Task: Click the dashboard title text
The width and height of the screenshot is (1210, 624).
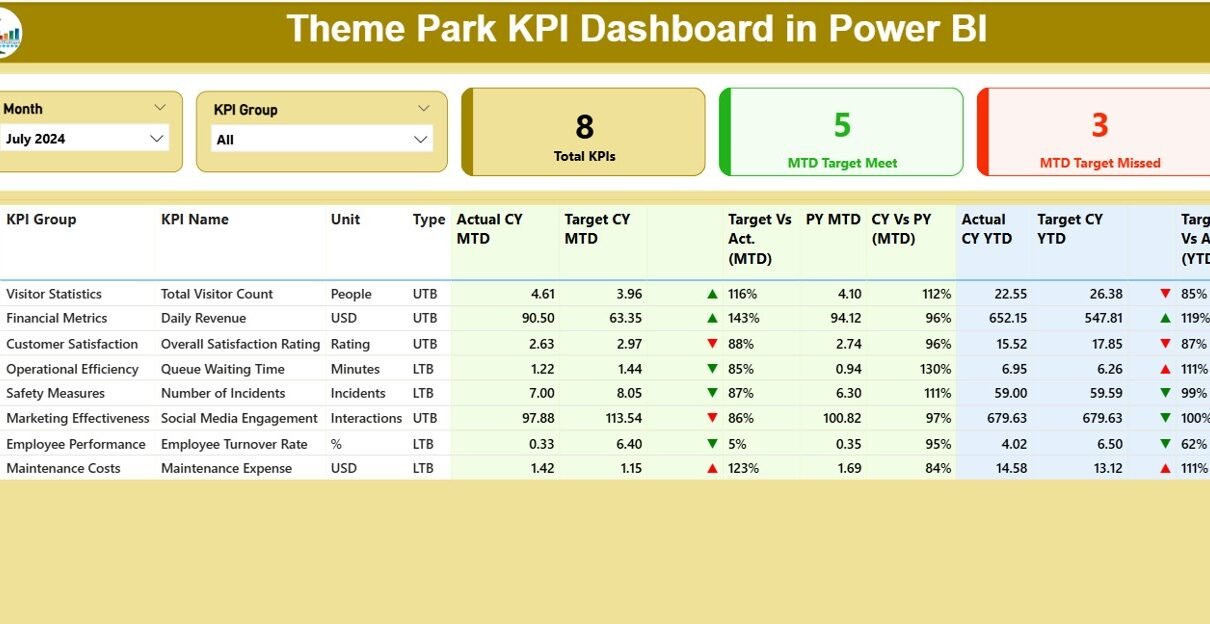Action: [x=637, y=29]
